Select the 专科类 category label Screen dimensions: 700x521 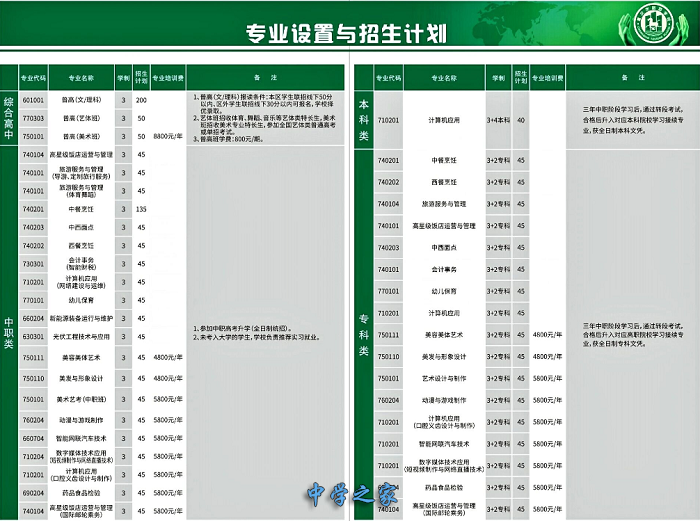(x=364, y=332)
